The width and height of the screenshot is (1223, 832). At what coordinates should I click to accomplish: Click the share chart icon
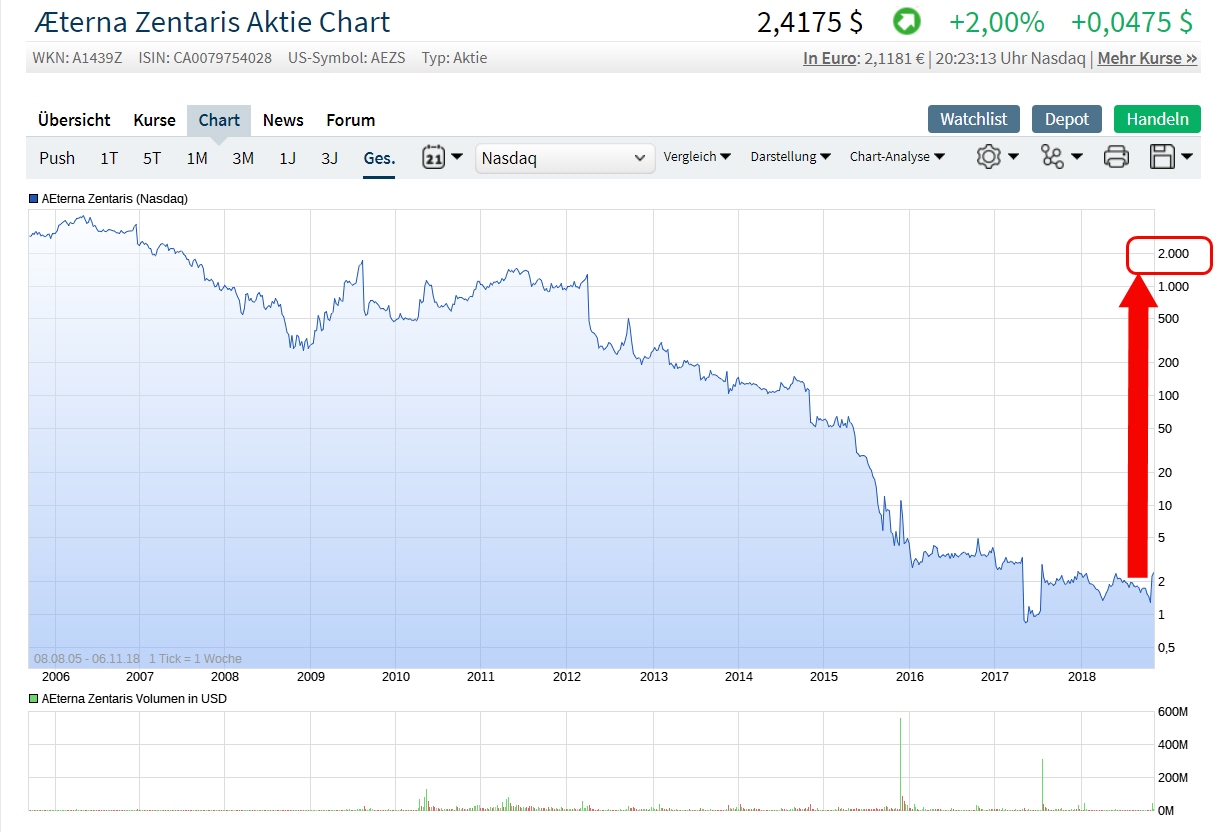pos(1053,157)
